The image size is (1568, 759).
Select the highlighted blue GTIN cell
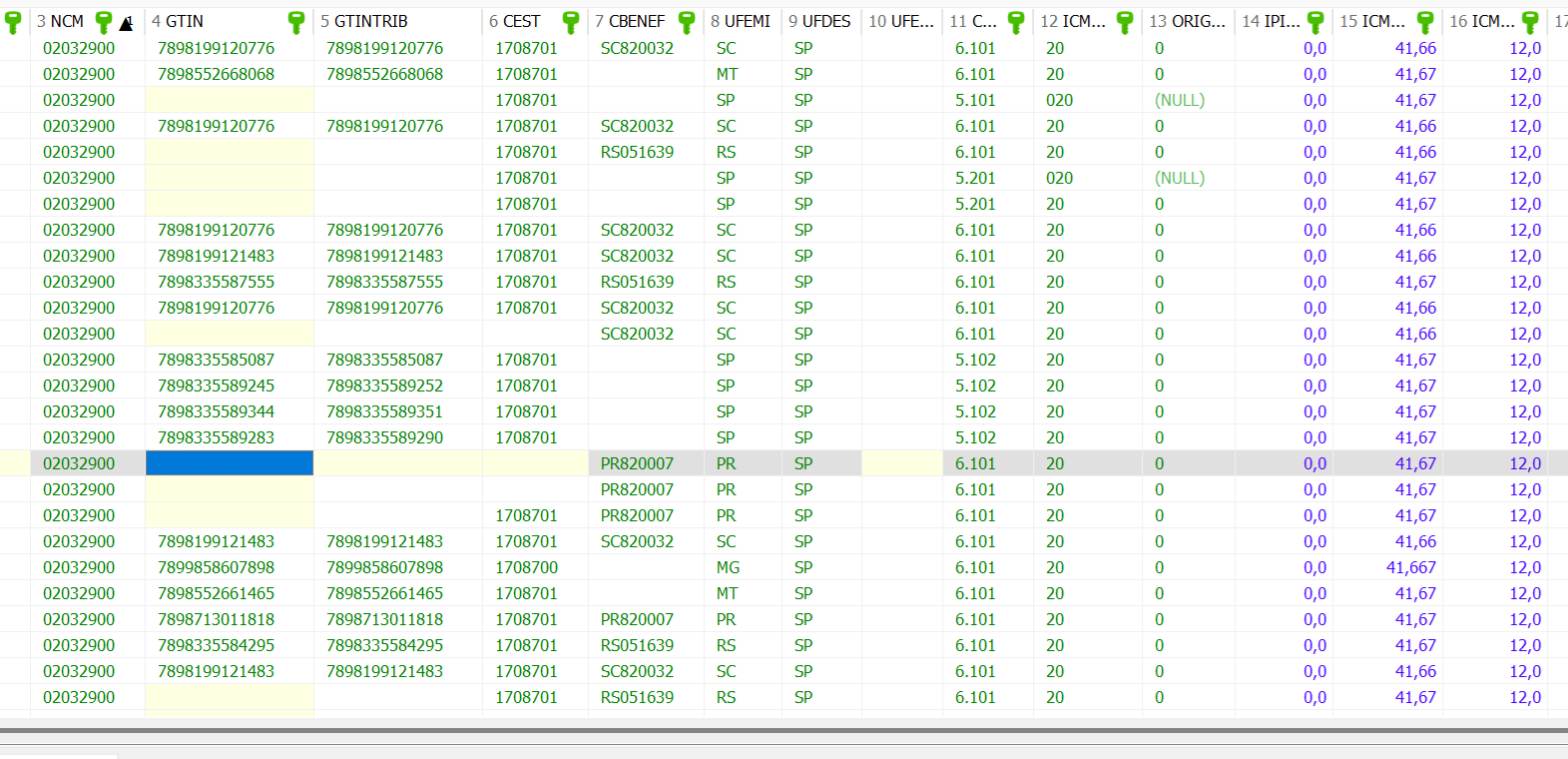[230, 463]
